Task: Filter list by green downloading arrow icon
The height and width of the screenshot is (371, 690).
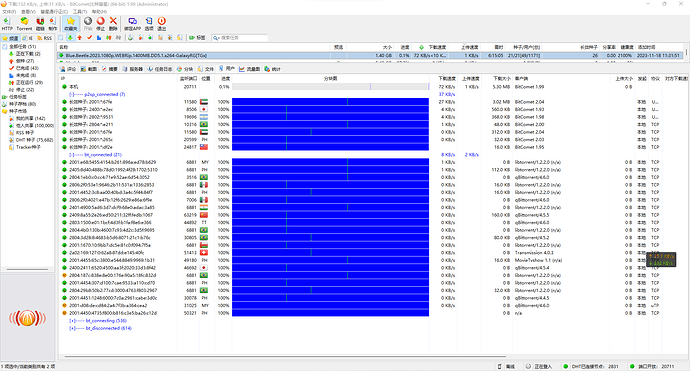Action: (x=70, y=38)
